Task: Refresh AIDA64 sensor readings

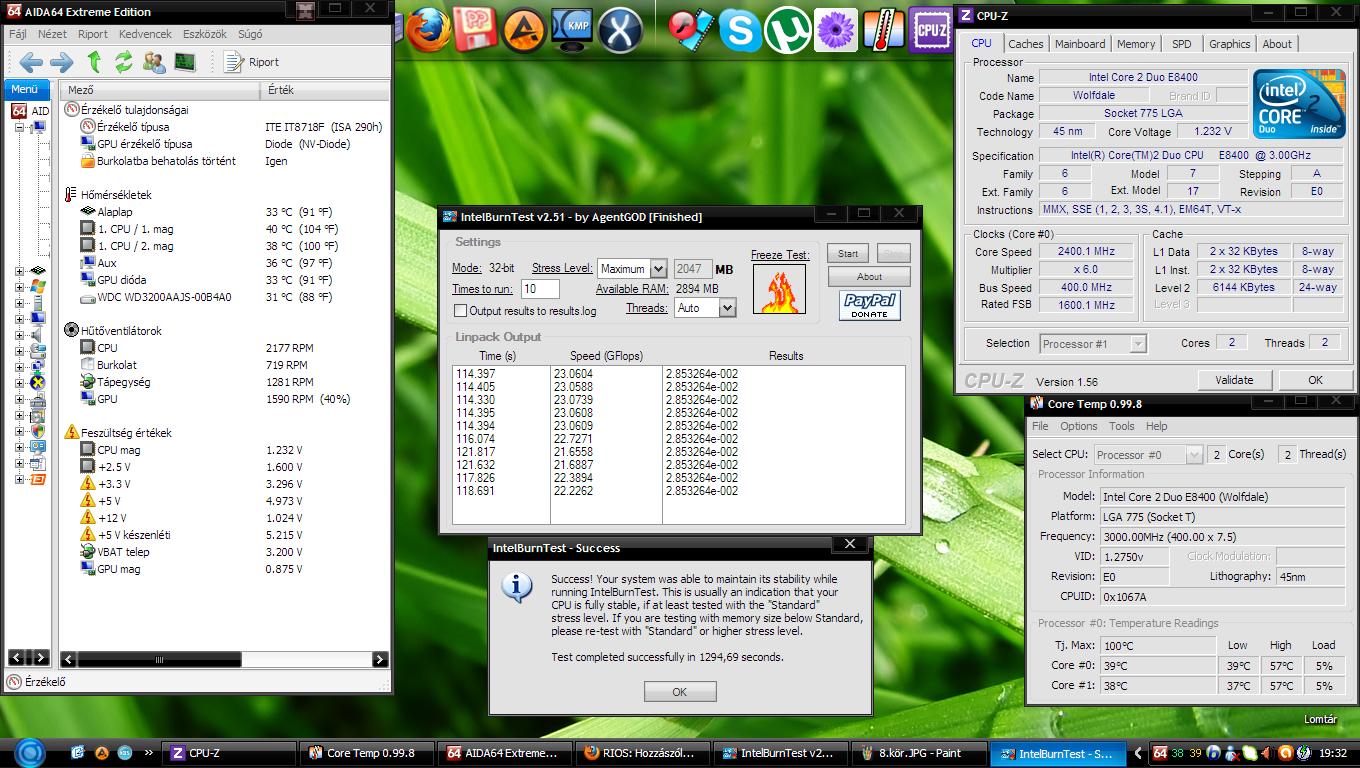Action: click(124, 62)
